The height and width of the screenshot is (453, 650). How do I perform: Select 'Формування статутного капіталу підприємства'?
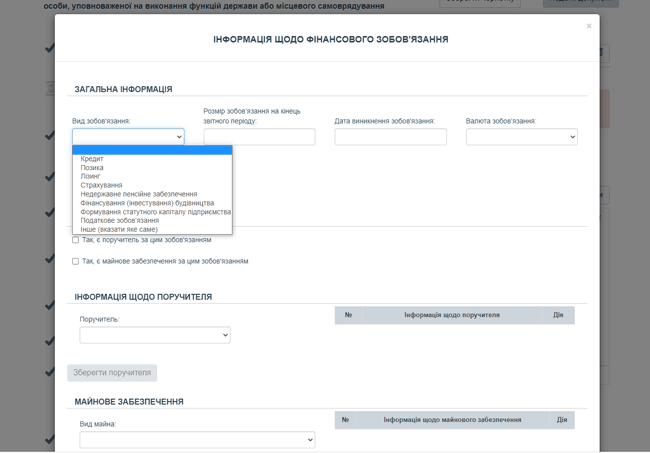coord(155,212)
